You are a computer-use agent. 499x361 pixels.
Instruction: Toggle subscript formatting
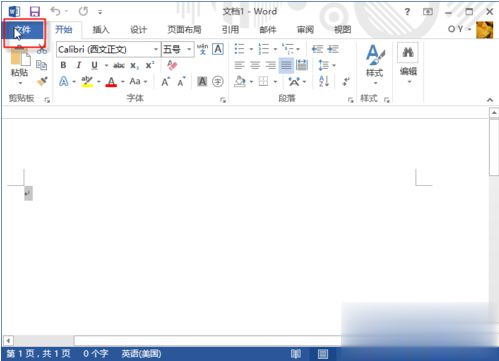coord(134,65)
